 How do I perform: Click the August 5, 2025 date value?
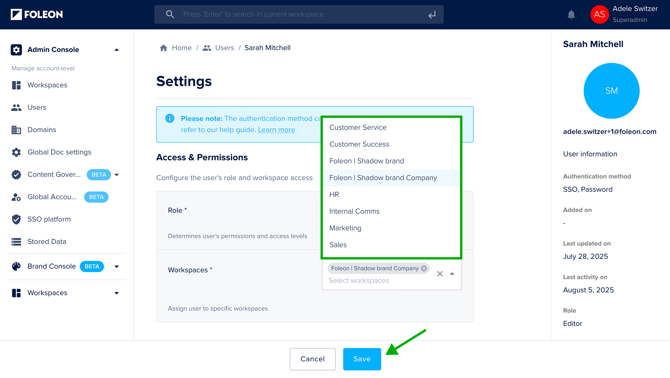[x=588, y=290]
